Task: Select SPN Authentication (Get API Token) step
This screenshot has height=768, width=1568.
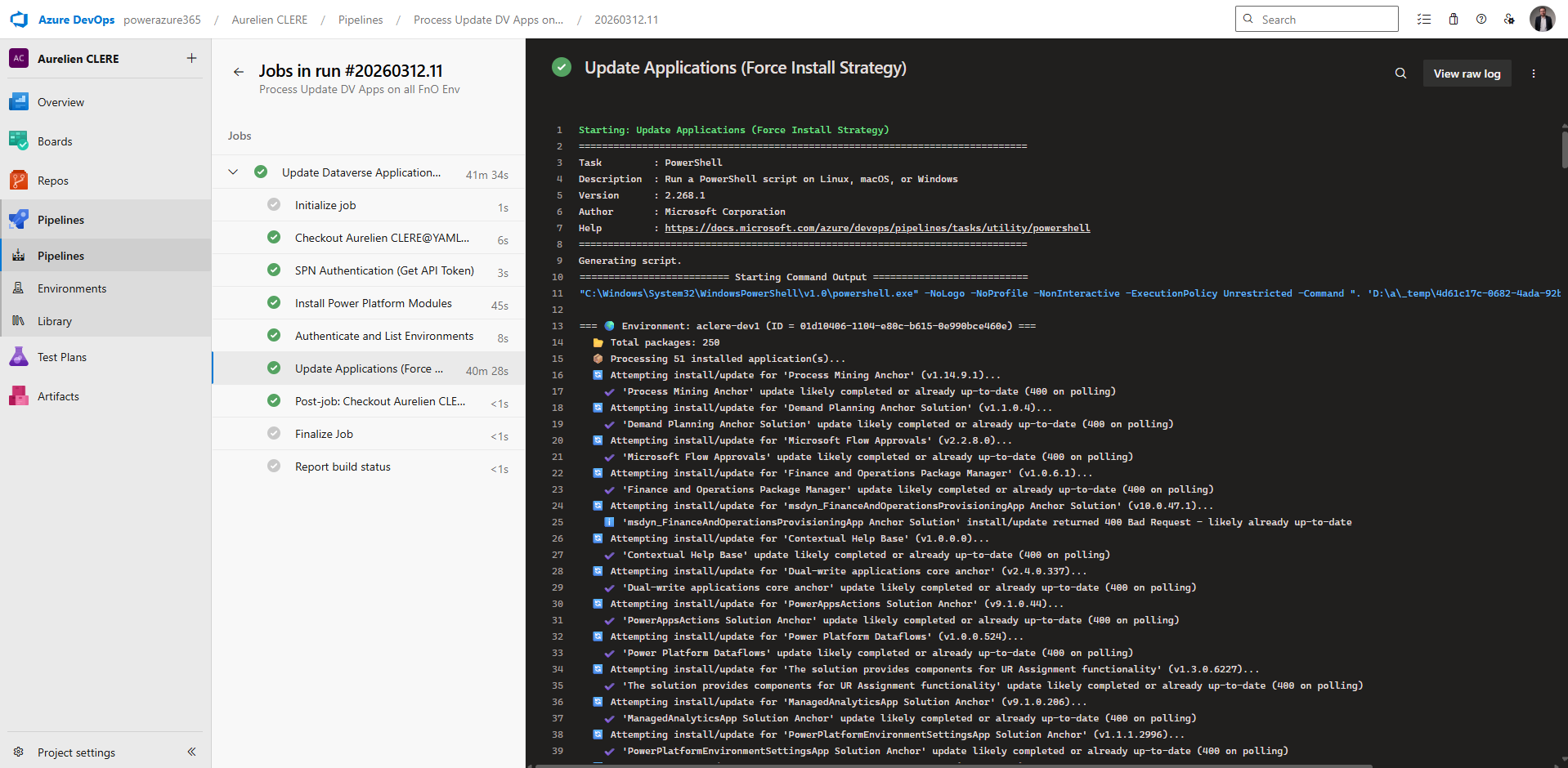Action: [x=369, y=270]
